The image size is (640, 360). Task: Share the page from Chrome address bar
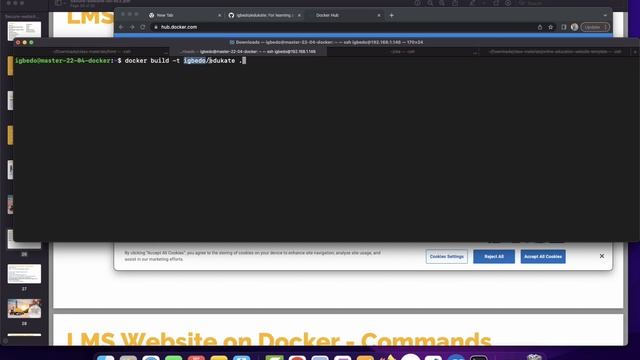click(x=540, y=27)
